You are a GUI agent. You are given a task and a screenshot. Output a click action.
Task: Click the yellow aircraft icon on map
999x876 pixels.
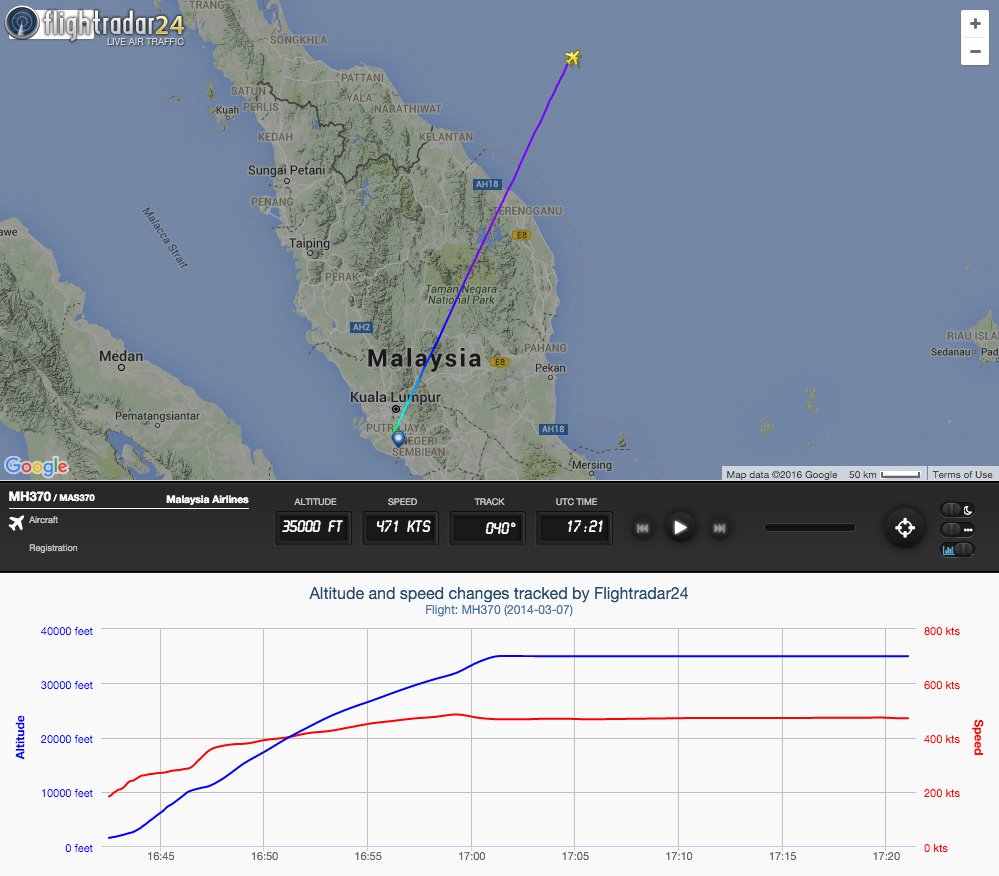click(572, 58)
